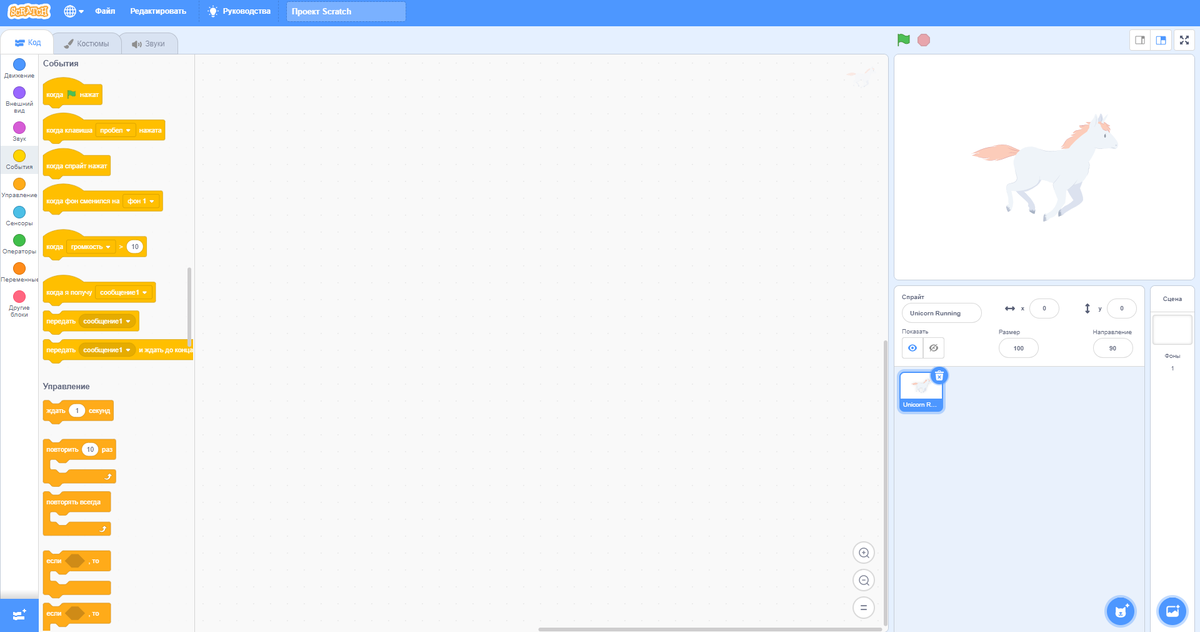This screenshot has height=632, width=1200.
Task: Open the Редактировать menu
Action: pyautogui.click(x=158, y=11)
